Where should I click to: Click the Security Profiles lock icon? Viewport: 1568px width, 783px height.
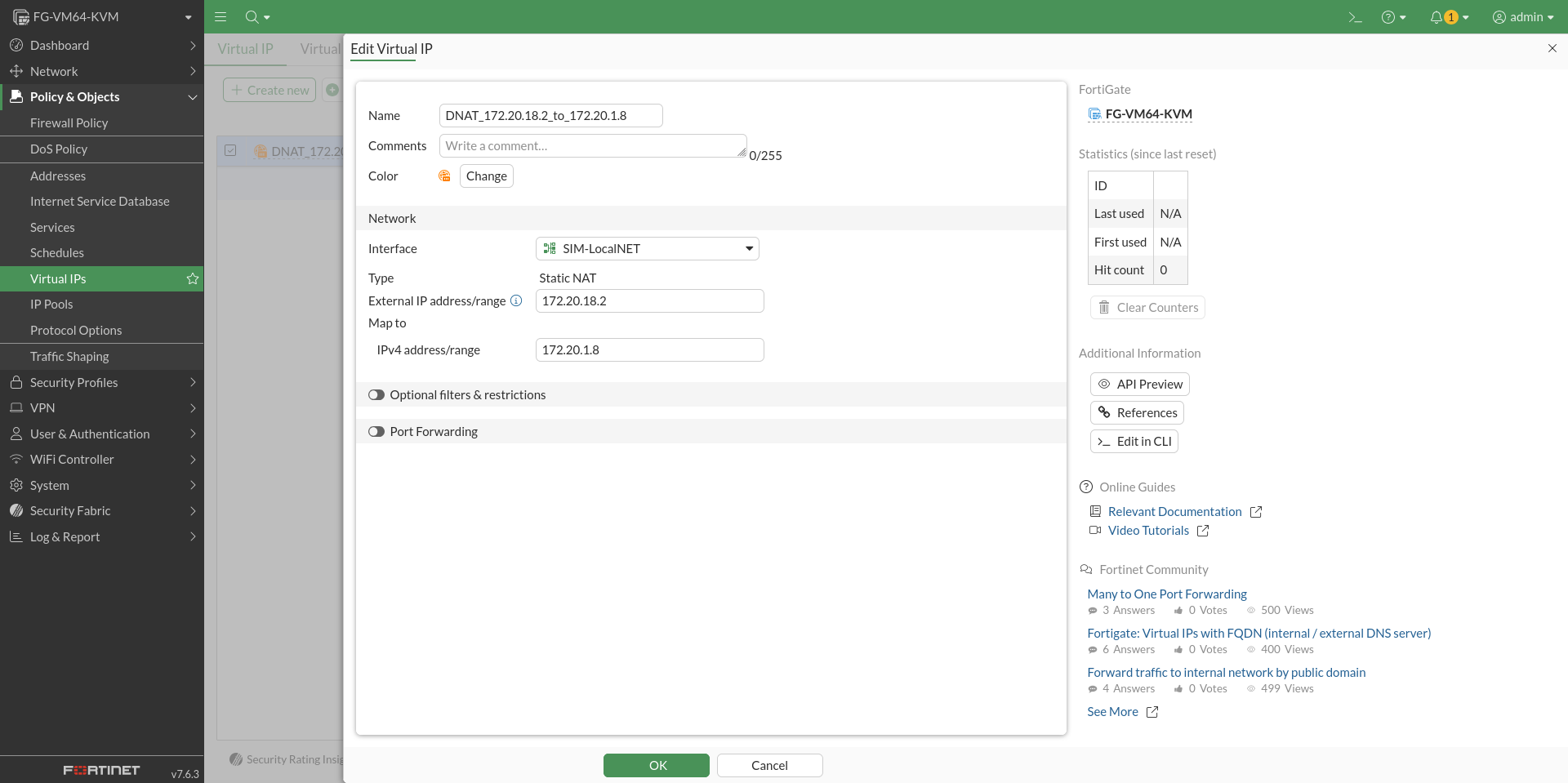pos(16,382)
